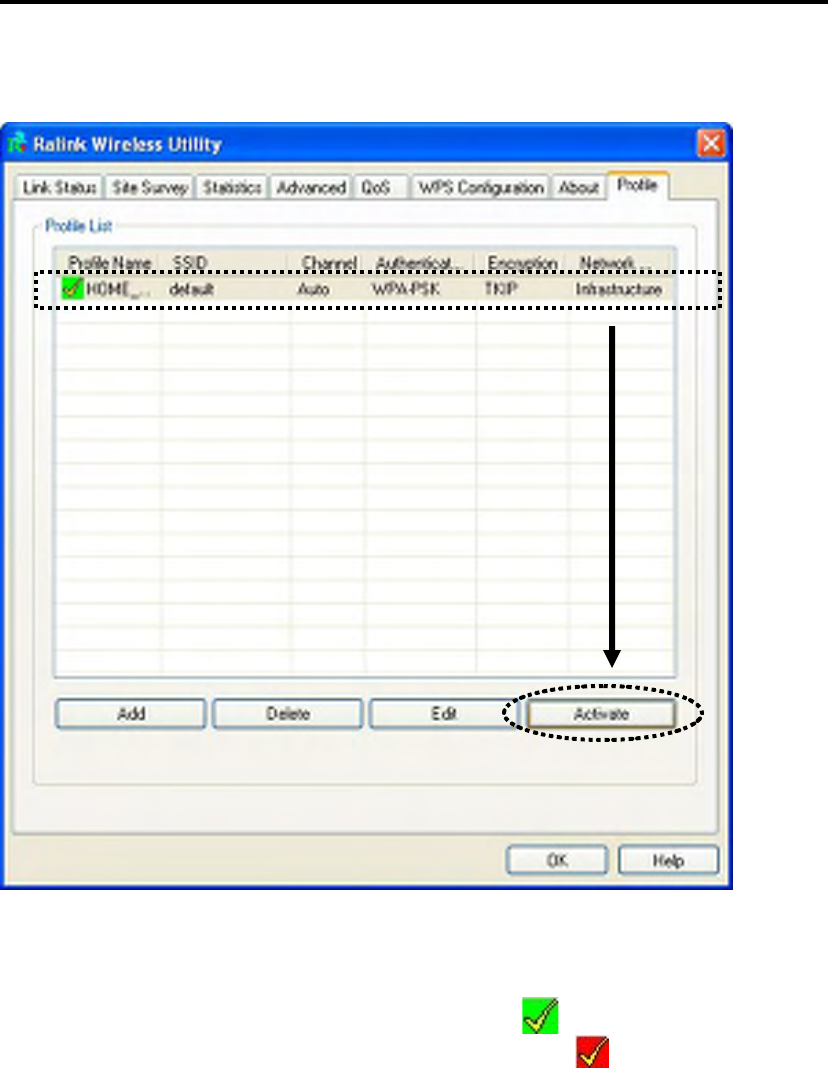Open Help from the bottom button
828x1068 pixels.
click(x=668, y=860)
